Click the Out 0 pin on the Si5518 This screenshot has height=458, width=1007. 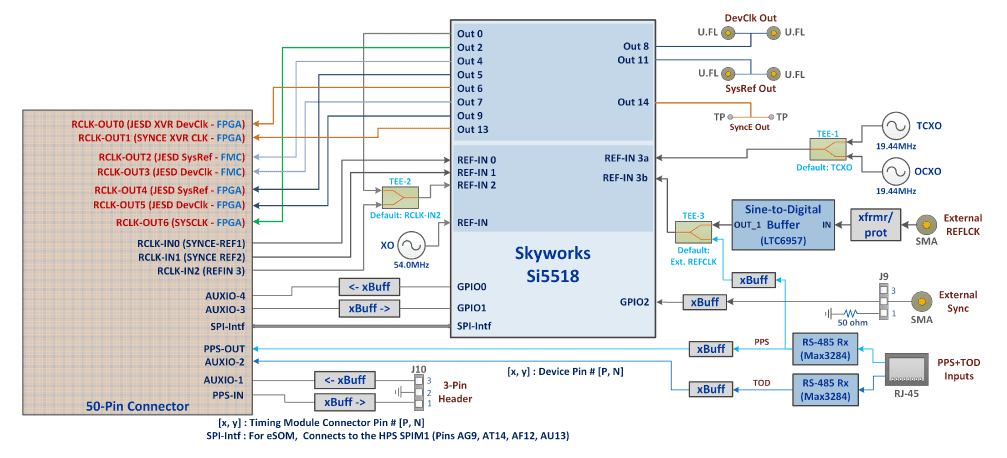click(470, 33)
